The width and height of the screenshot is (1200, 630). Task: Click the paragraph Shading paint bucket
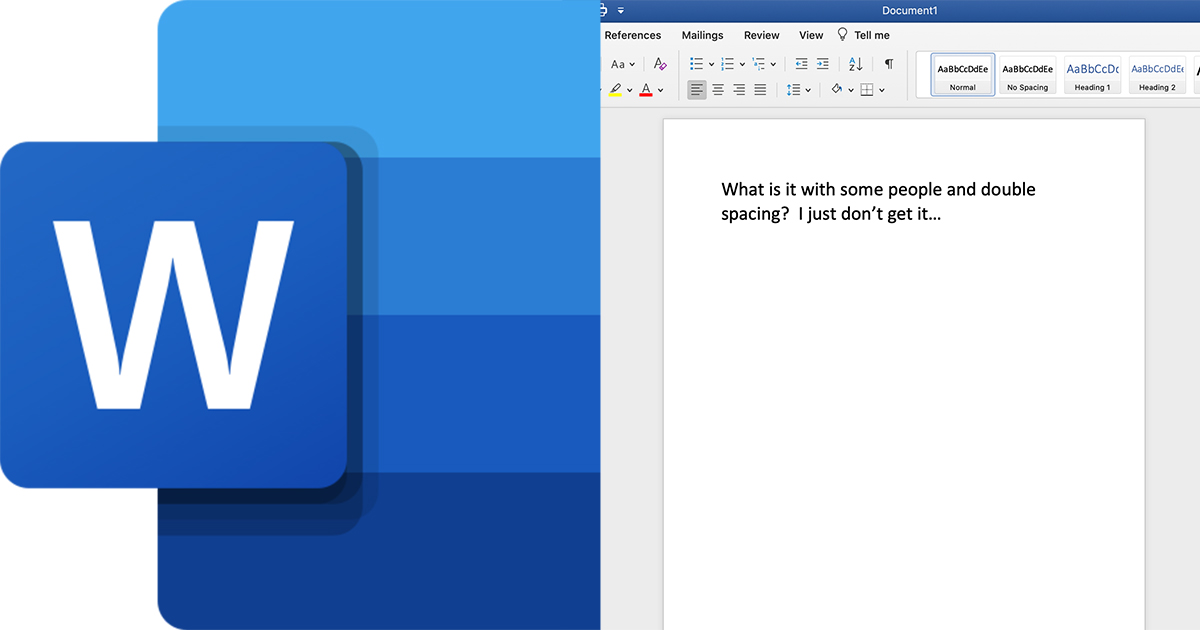(837, 90)
